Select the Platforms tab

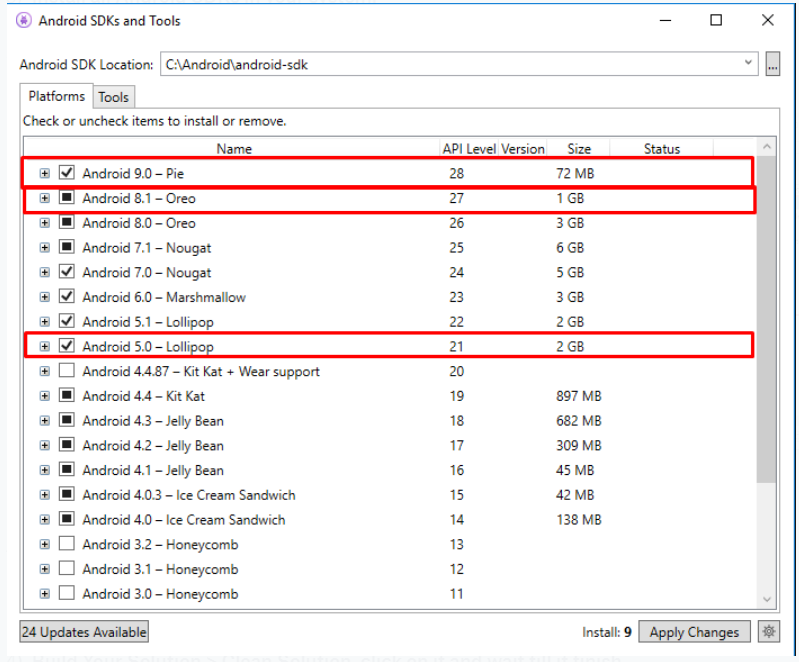coord(57,96)
